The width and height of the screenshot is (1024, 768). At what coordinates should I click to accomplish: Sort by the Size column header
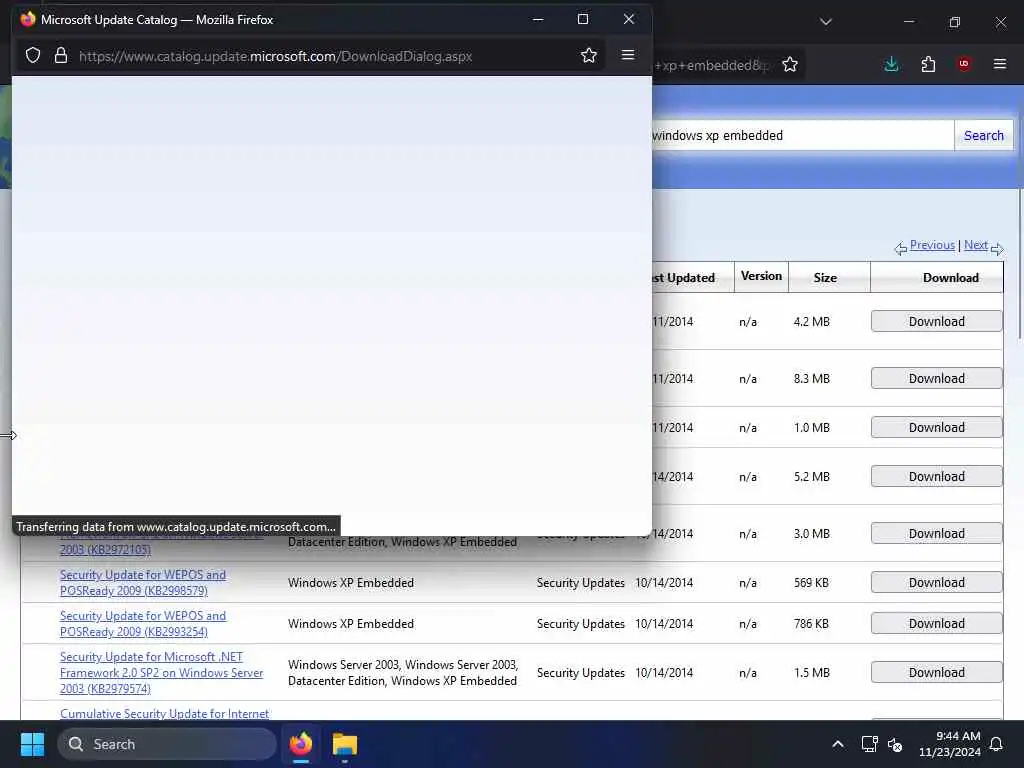coord(825,278)
